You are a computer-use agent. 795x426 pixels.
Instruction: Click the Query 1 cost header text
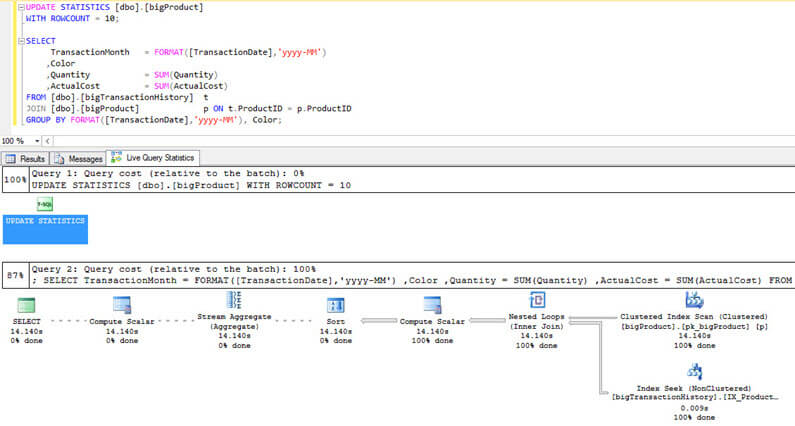(x=168, y=173)
